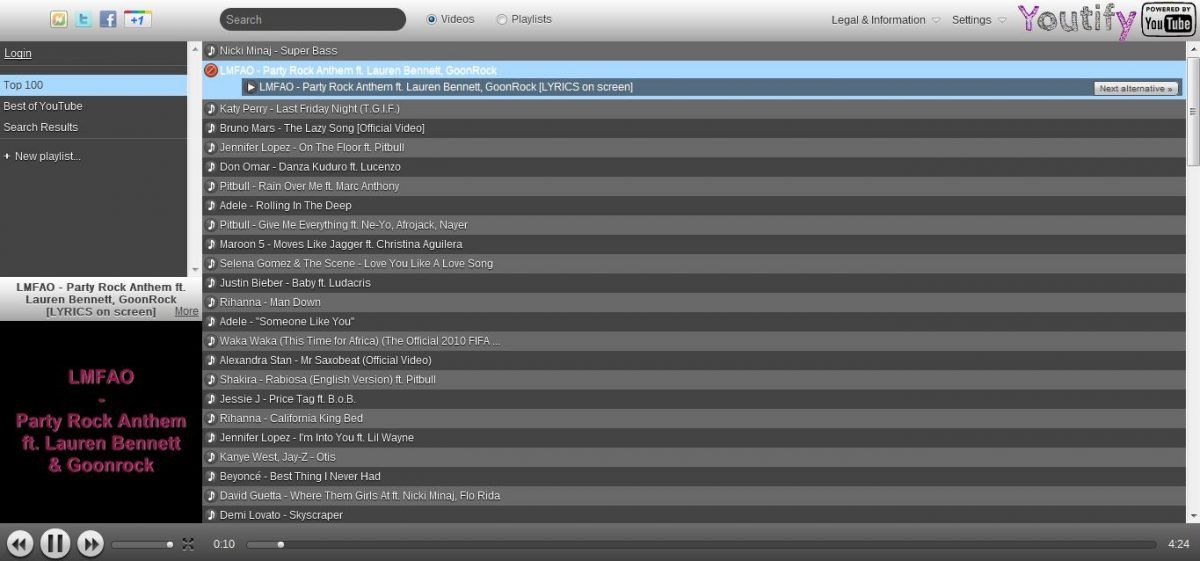
Task: Click the 0:10 elapsed time label
Action: coord(224,544)
